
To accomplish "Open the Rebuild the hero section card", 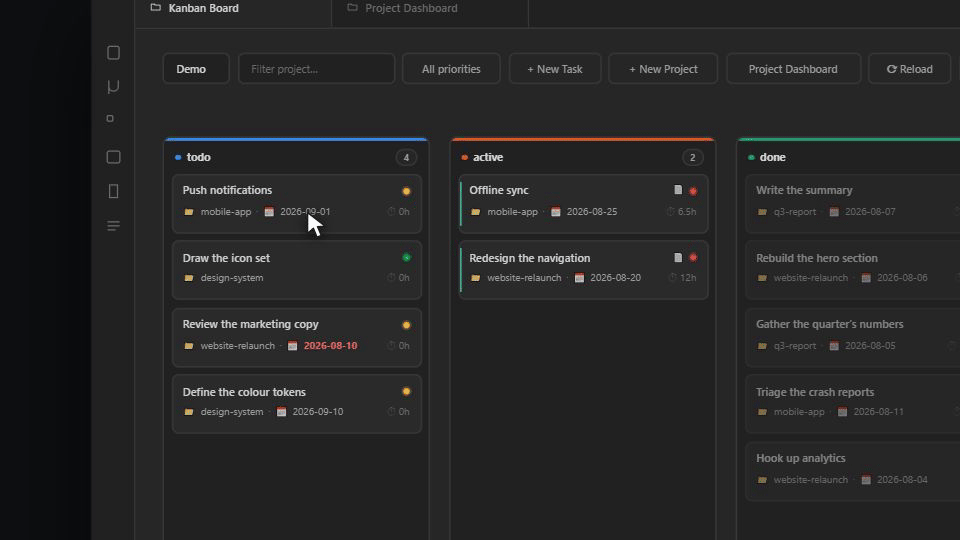I will (853, 270).
